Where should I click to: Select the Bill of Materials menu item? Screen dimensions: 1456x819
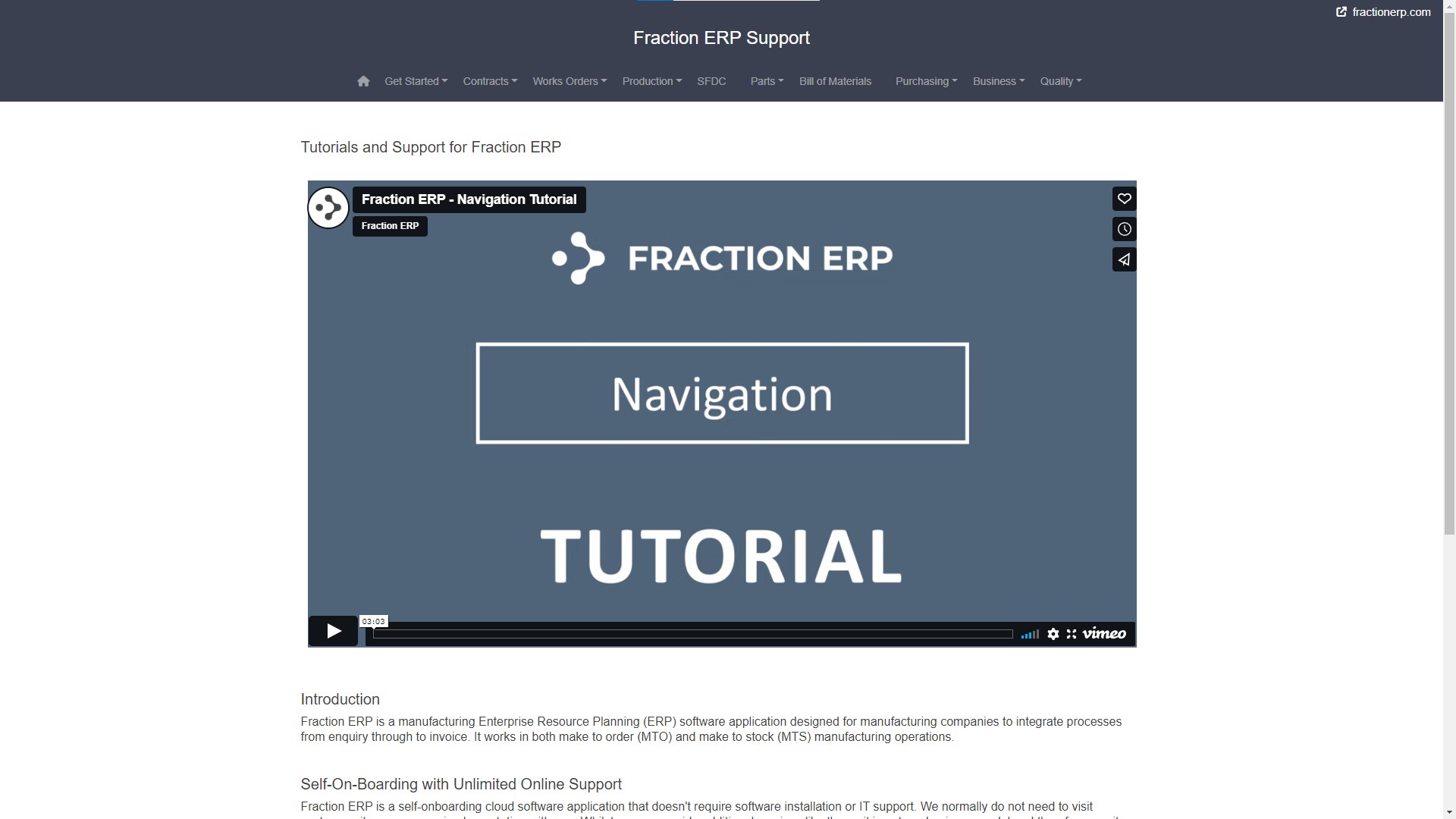(835, 81)
